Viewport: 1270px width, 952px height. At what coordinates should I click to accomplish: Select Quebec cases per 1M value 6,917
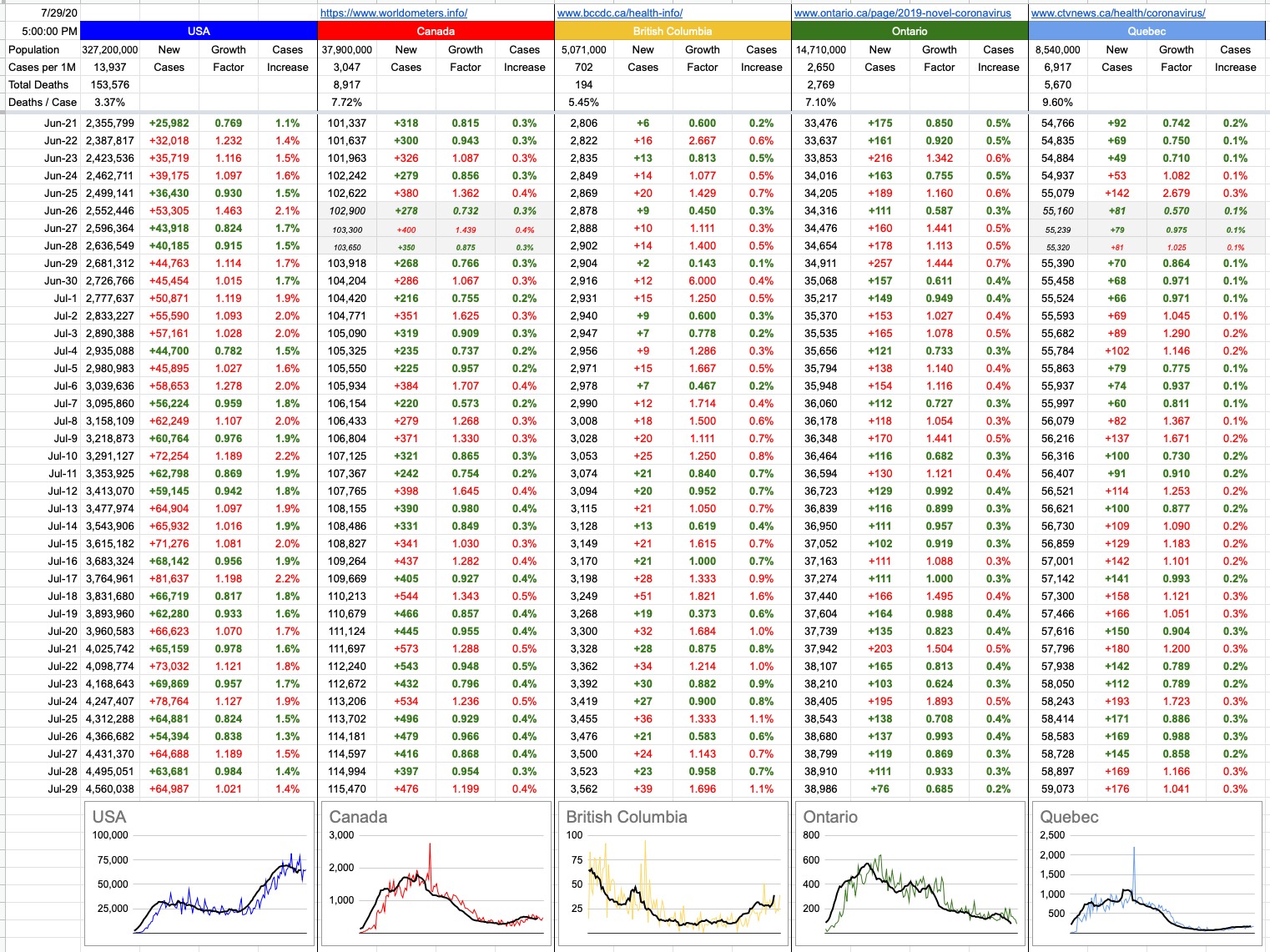[x=1058, y=67]
